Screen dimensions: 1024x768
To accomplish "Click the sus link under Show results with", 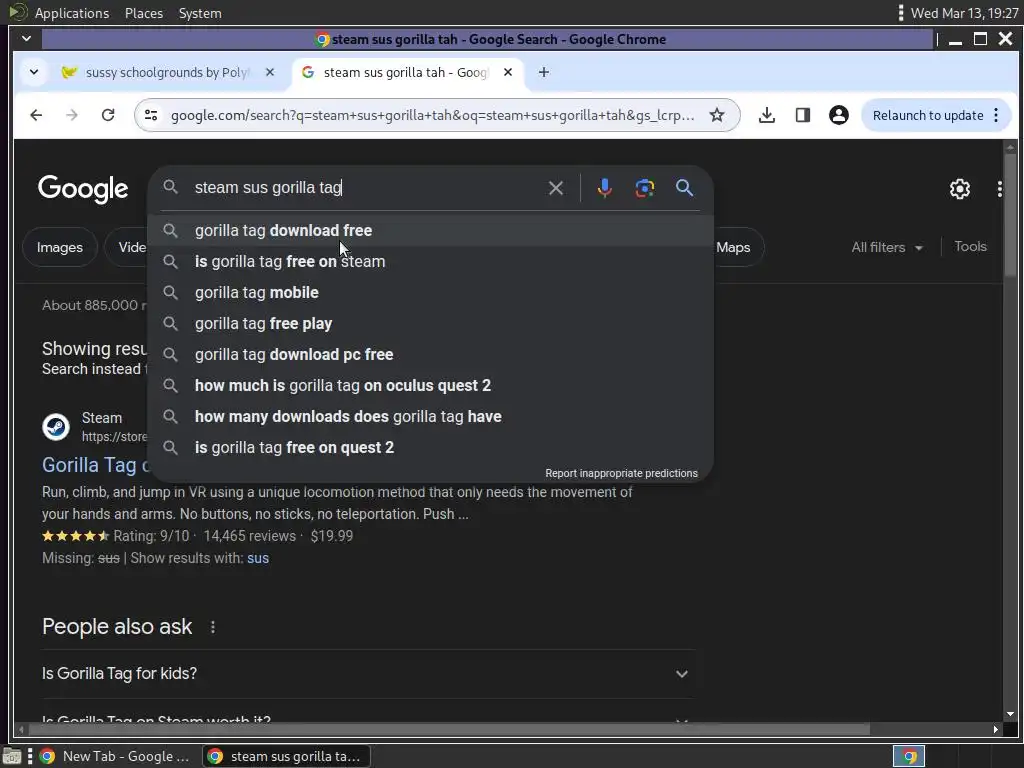I will coord(258,558).
